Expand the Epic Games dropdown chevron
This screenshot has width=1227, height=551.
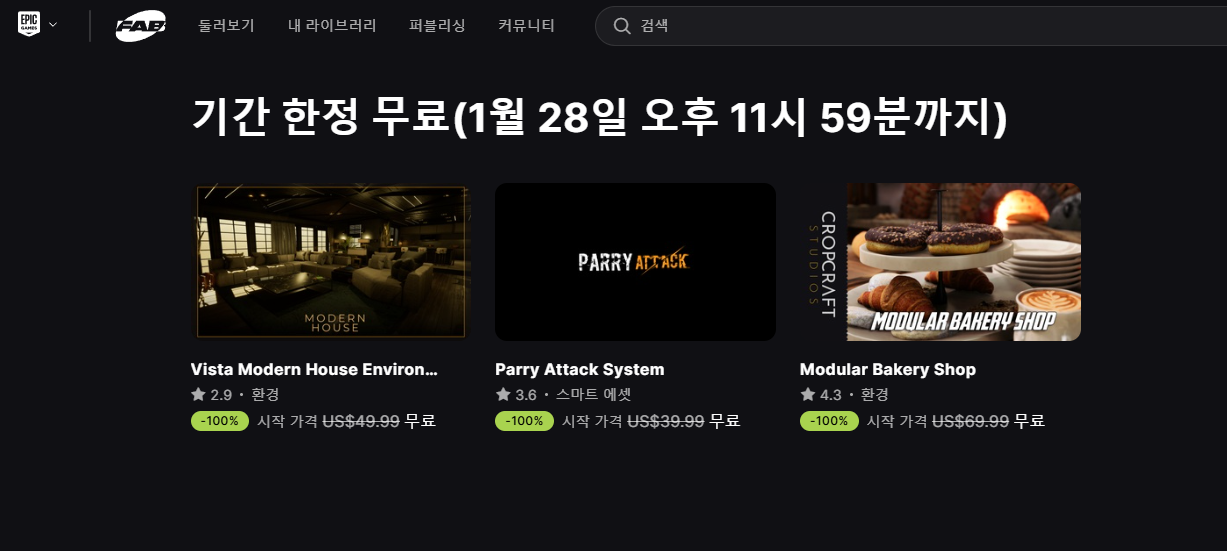click(53, 24)
